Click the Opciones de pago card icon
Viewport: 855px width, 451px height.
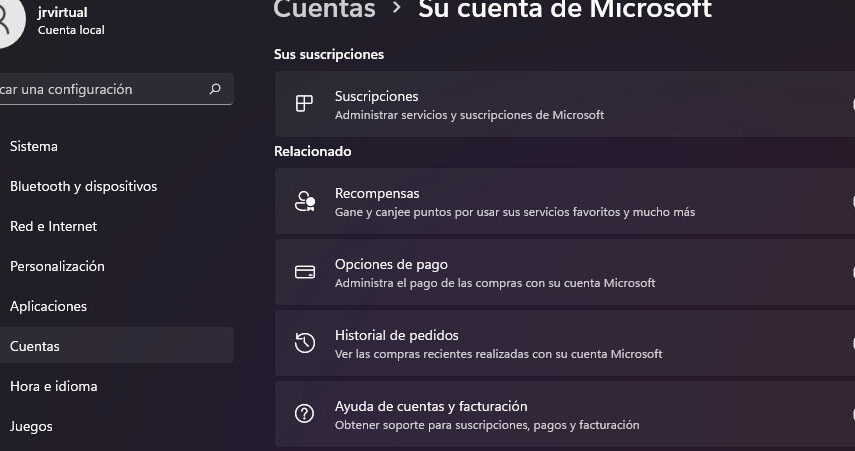click(305, 272)
